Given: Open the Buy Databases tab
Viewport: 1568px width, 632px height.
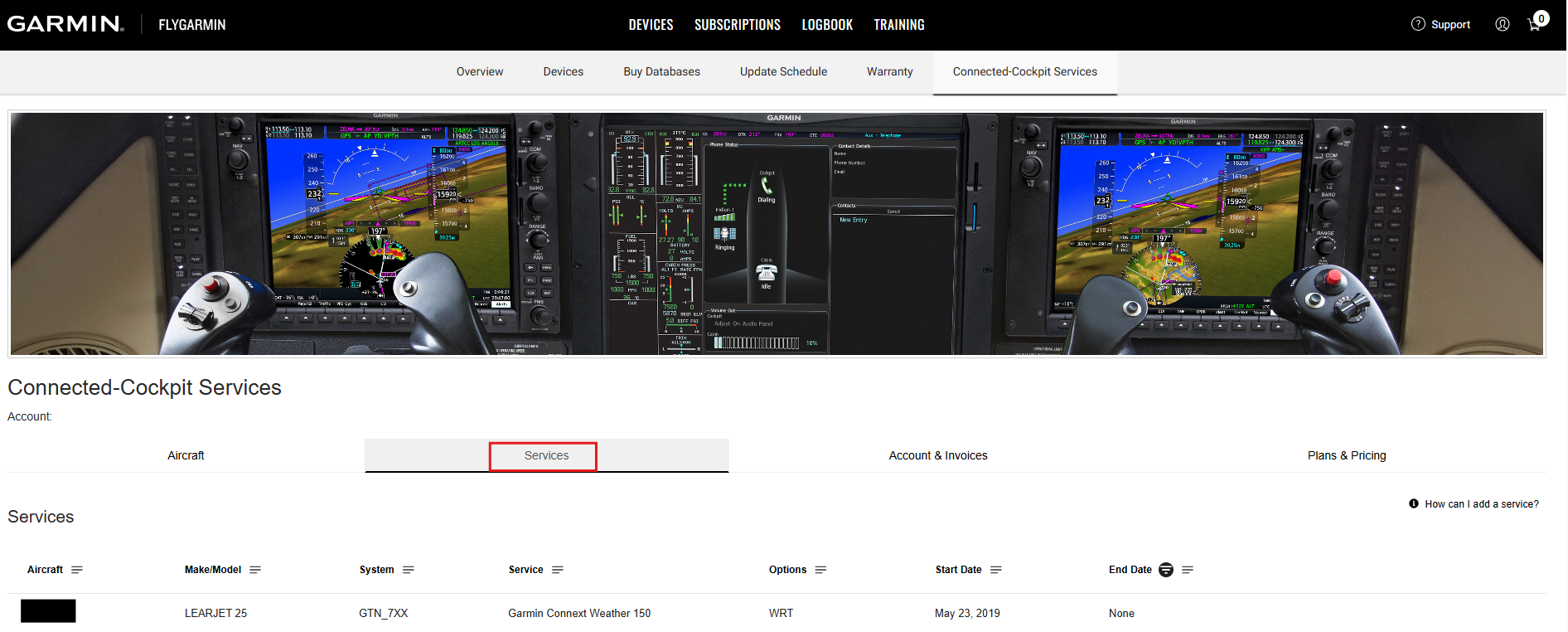Looking at the screenshot, I should (x=662, y=72).
